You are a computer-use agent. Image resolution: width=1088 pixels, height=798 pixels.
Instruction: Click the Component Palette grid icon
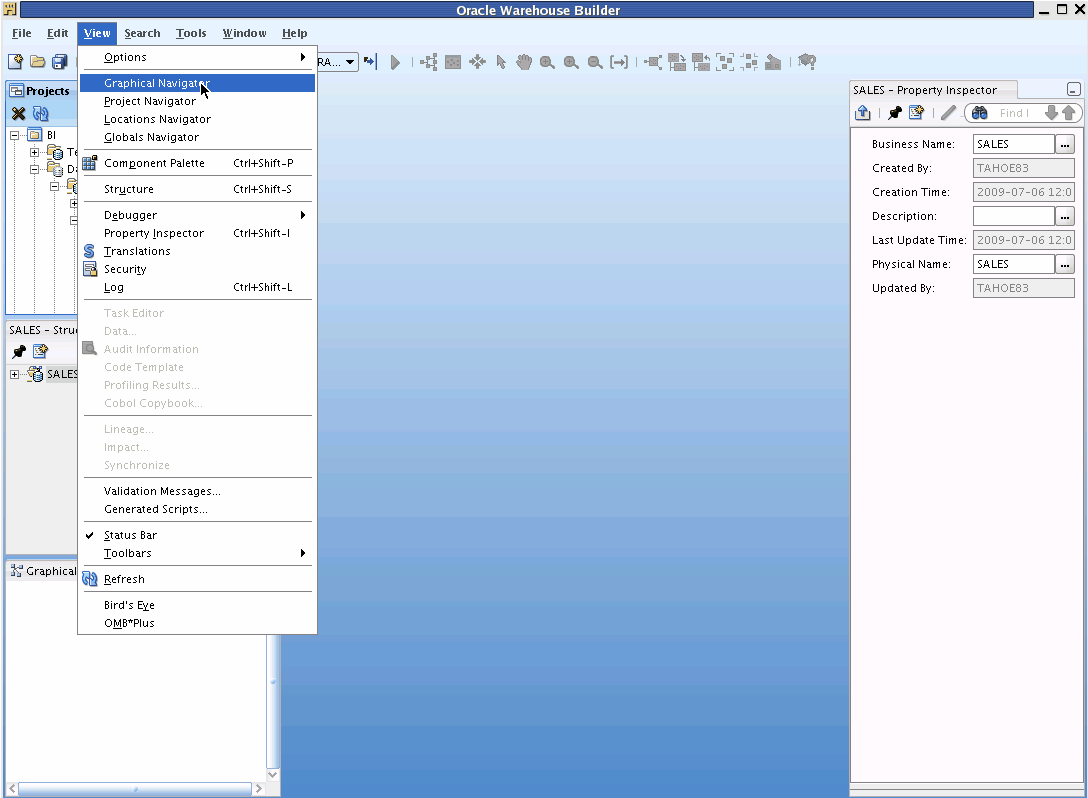[90, 163]
